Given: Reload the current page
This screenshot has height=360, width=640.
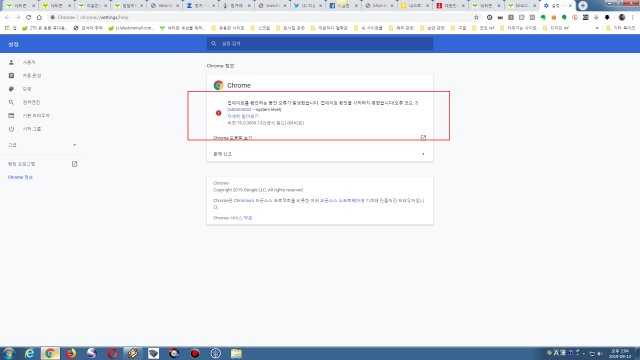Looking at the screenshot, I should 29,18.
